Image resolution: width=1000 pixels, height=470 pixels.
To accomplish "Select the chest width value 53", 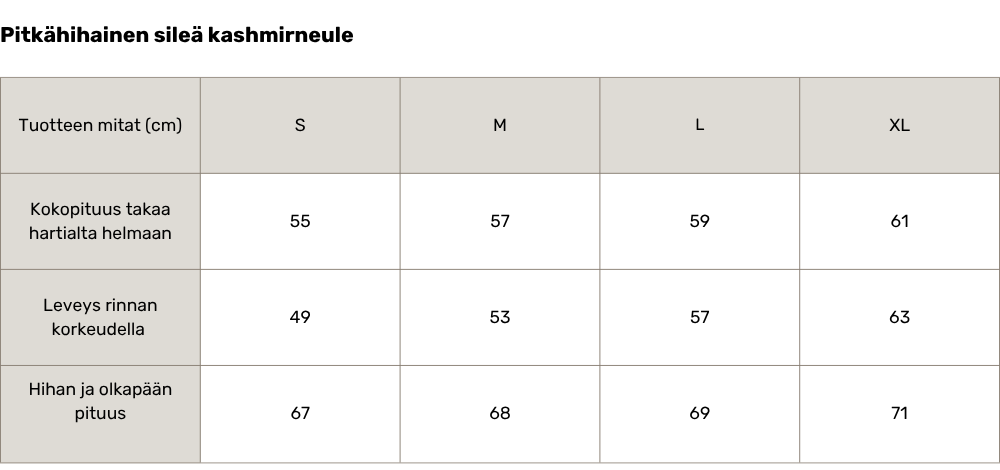I will click(500, 317).
